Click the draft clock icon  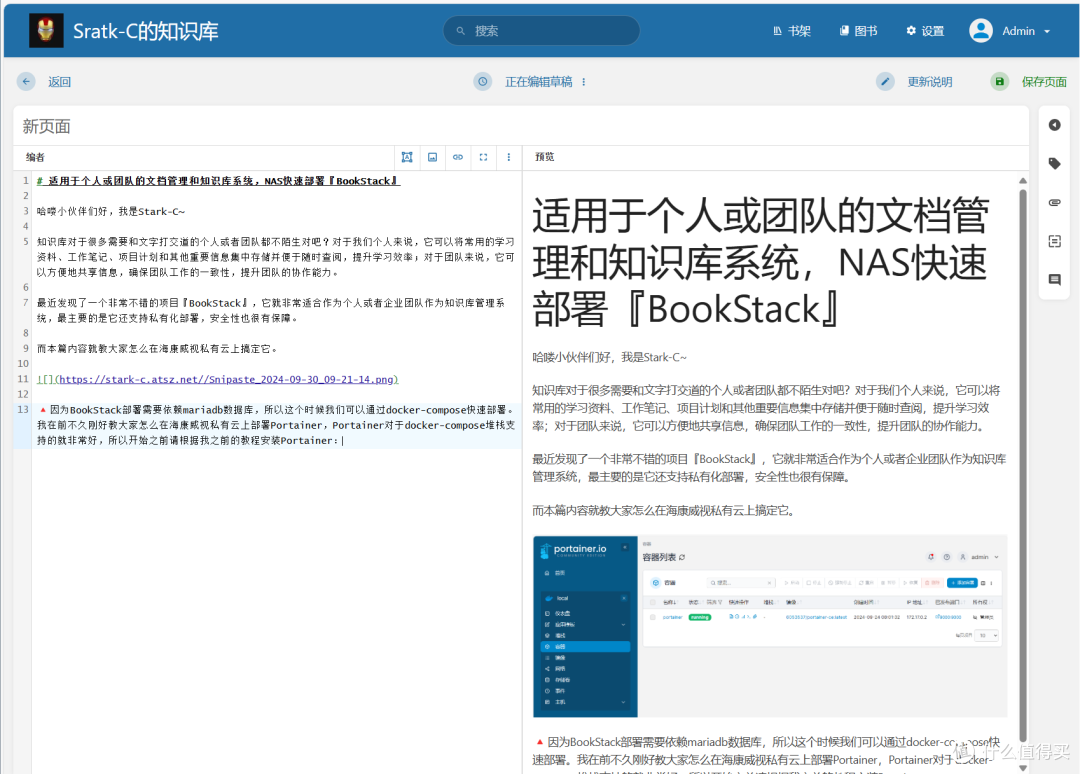[483, 82]
